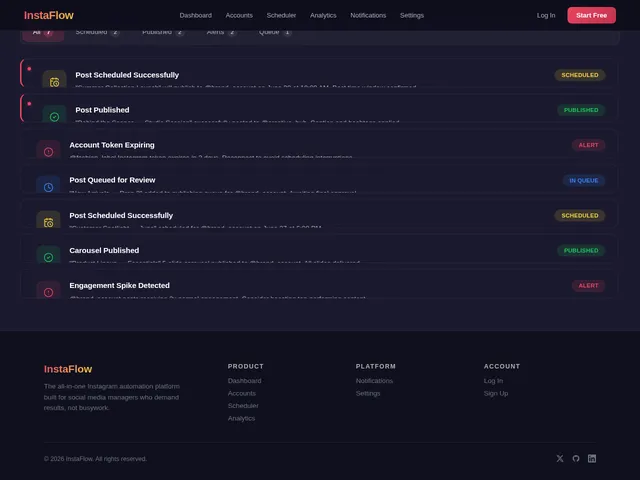Click unread dot on first Post Scheduled notification
This screenshot has height=480, width=640.
29,69
